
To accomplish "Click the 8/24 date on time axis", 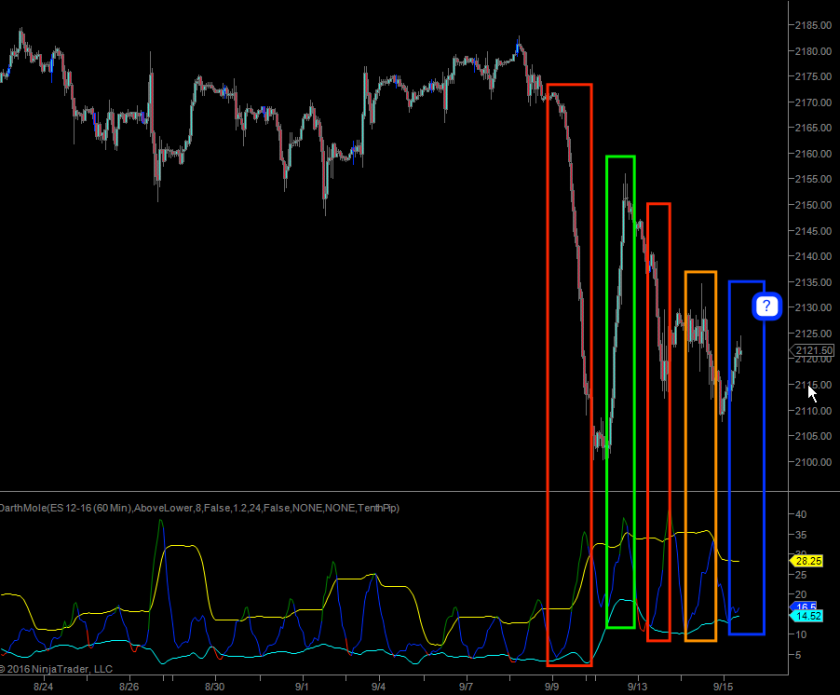I will tap(43, 687).
